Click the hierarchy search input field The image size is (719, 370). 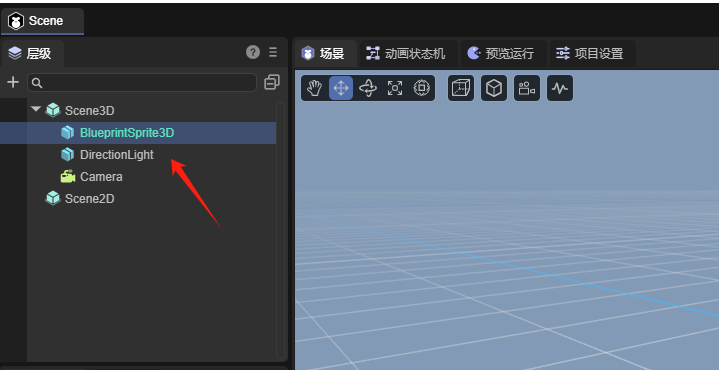(142, 83)
